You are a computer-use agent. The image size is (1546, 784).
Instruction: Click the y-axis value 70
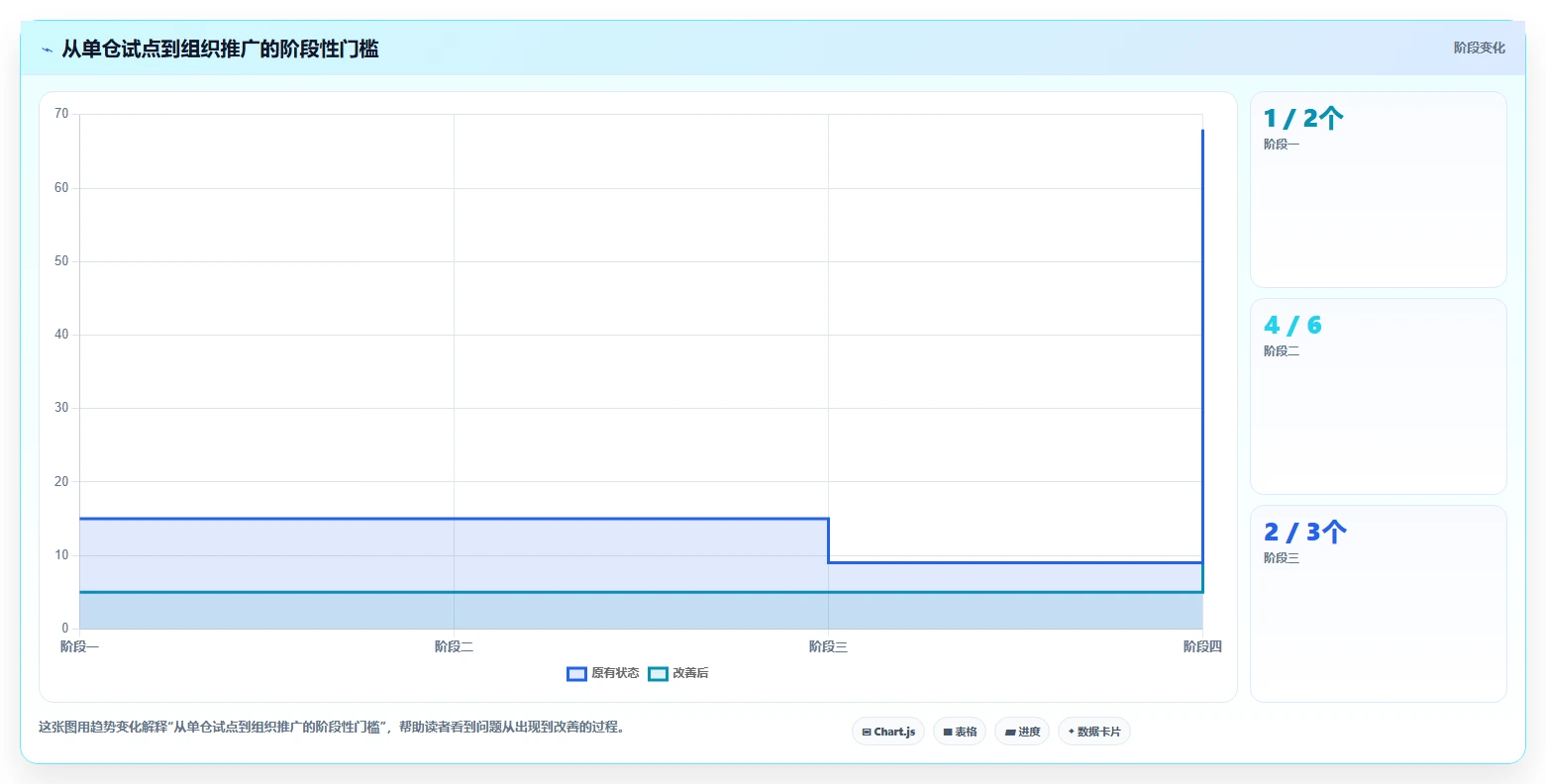[x=61, y=114]
